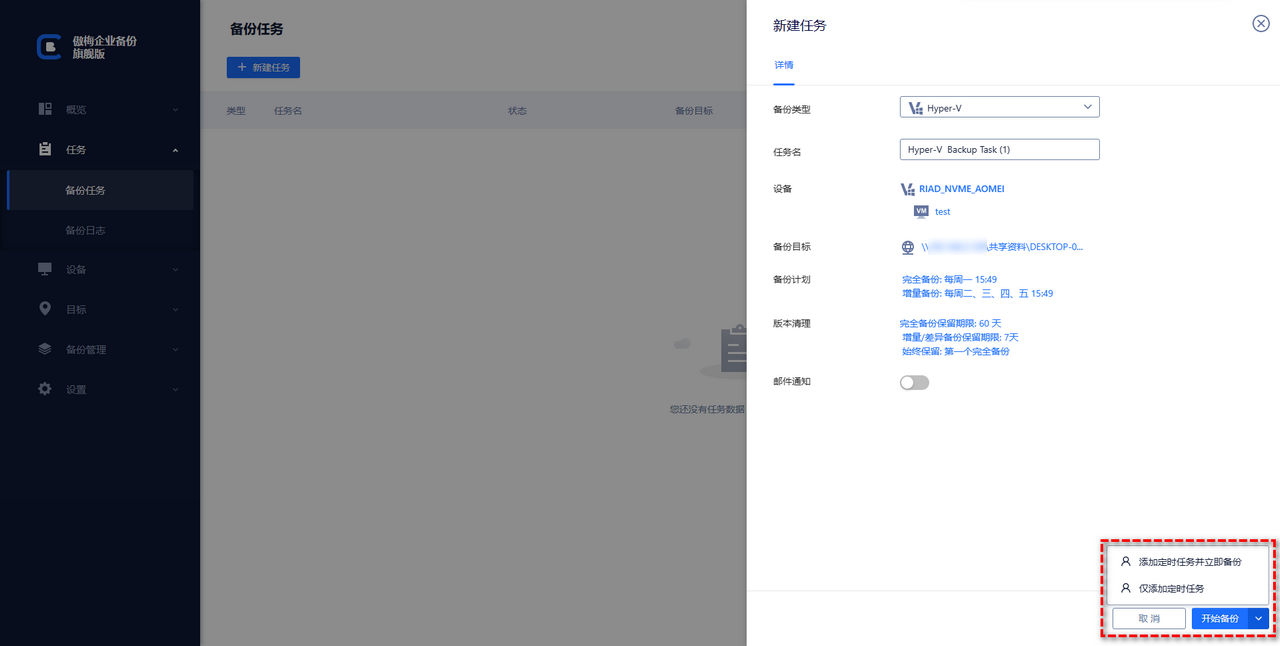Screen dimensions: 1280x646
Task: Click the device (设备) monitor icon
Action: [x=45, y=269]
